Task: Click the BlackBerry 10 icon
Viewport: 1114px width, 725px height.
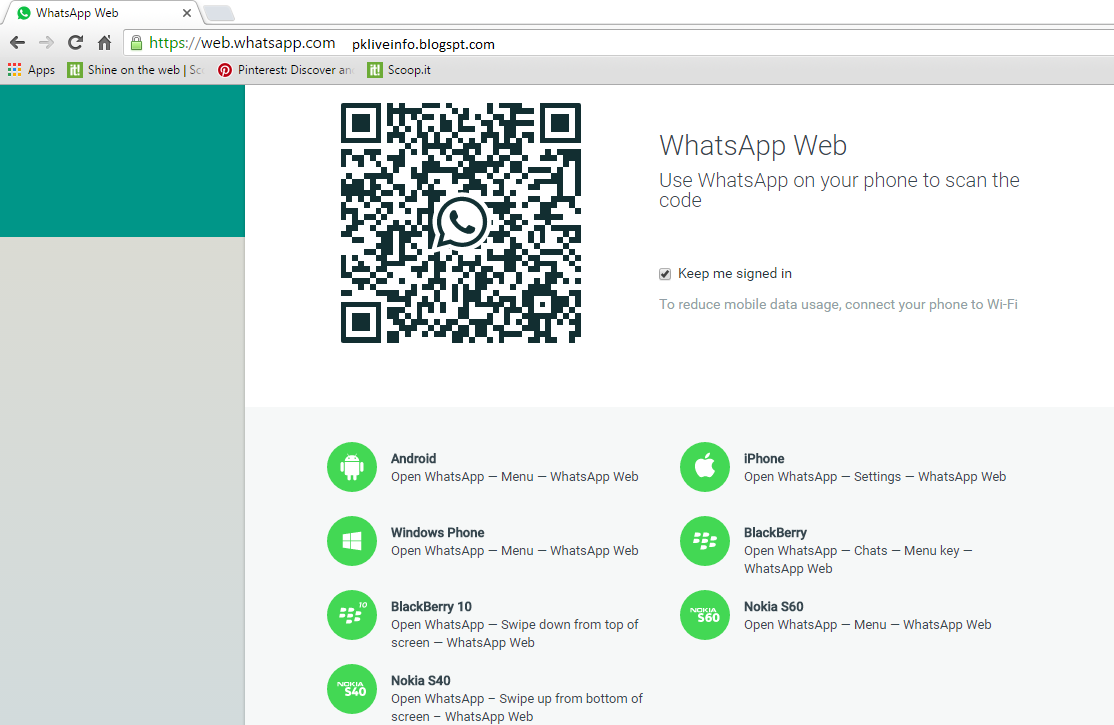Action: [352, 615]
